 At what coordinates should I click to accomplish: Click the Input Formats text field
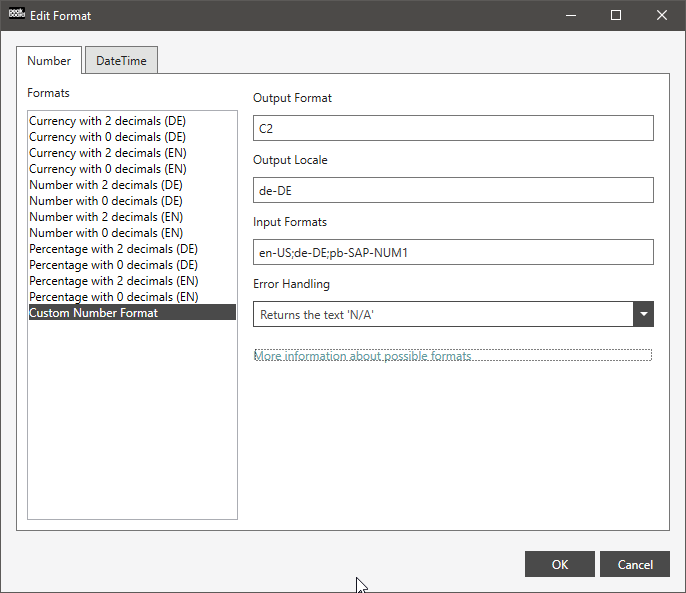tap(453, 252)
